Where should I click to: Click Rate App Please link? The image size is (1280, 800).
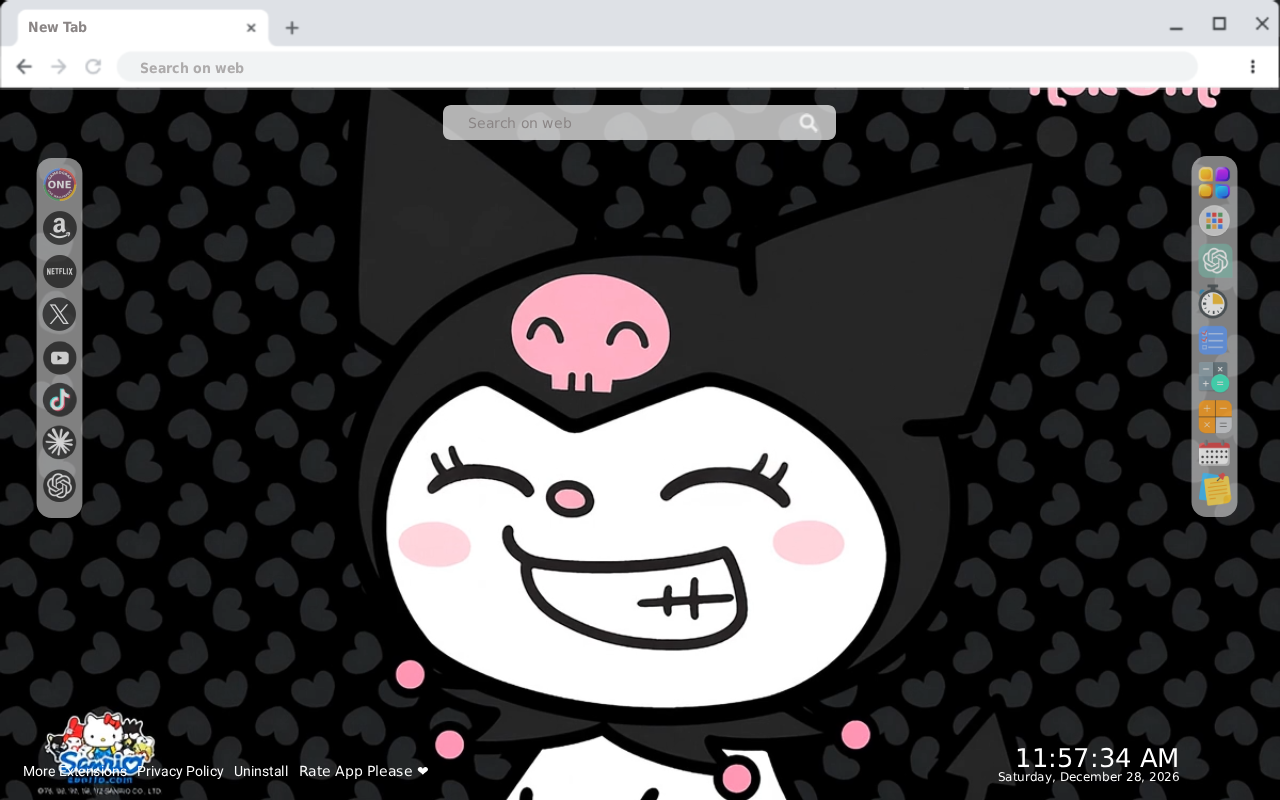[x=364, y=771]
